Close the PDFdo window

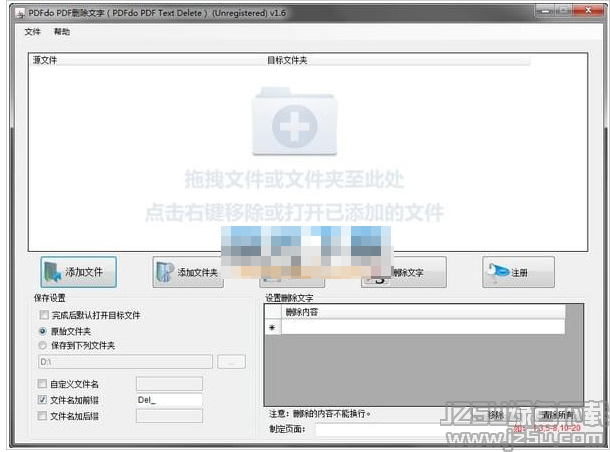pos(588,11)
